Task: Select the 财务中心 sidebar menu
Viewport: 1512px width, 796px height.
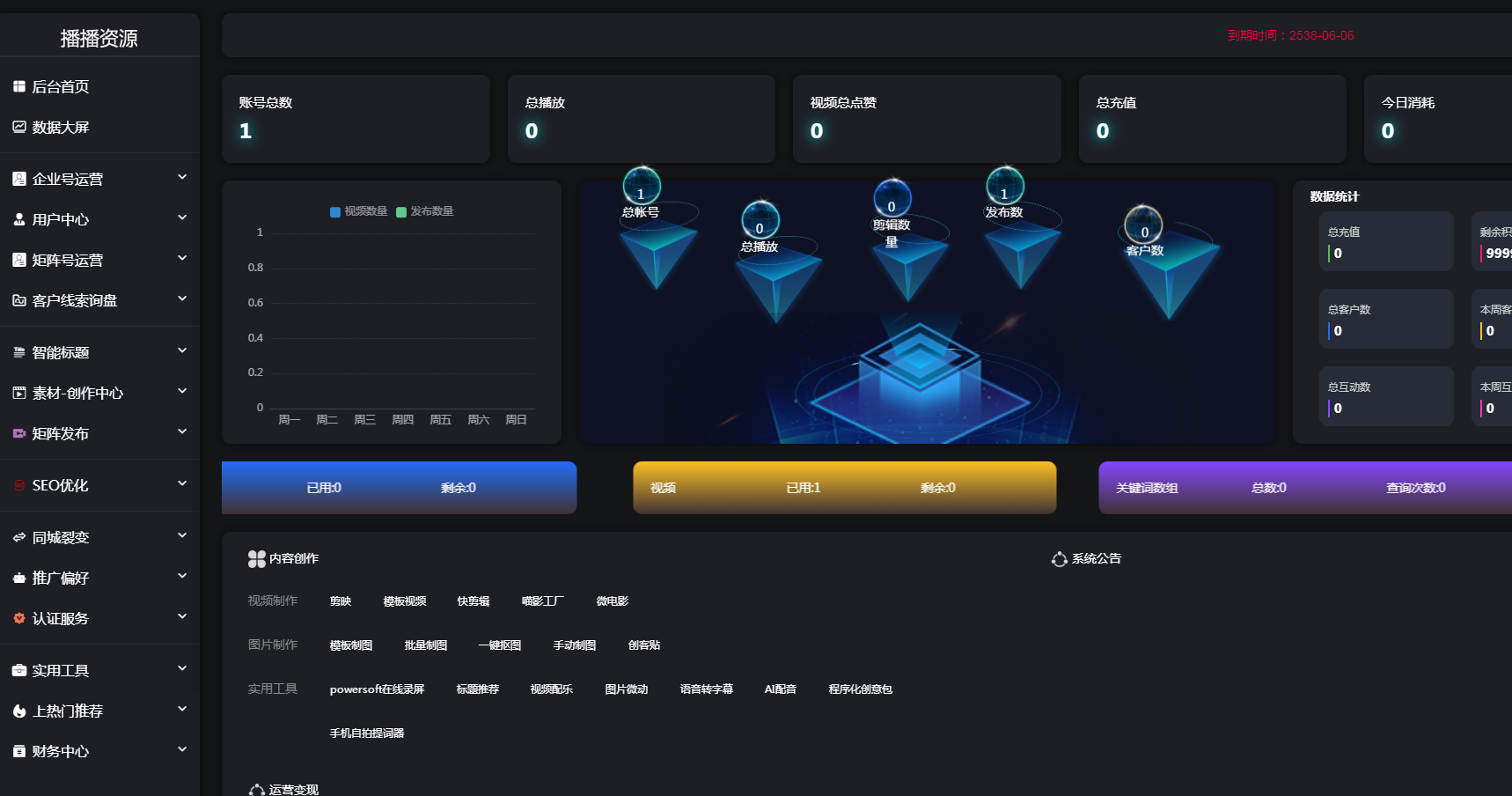Action: (x=99, y=751)
